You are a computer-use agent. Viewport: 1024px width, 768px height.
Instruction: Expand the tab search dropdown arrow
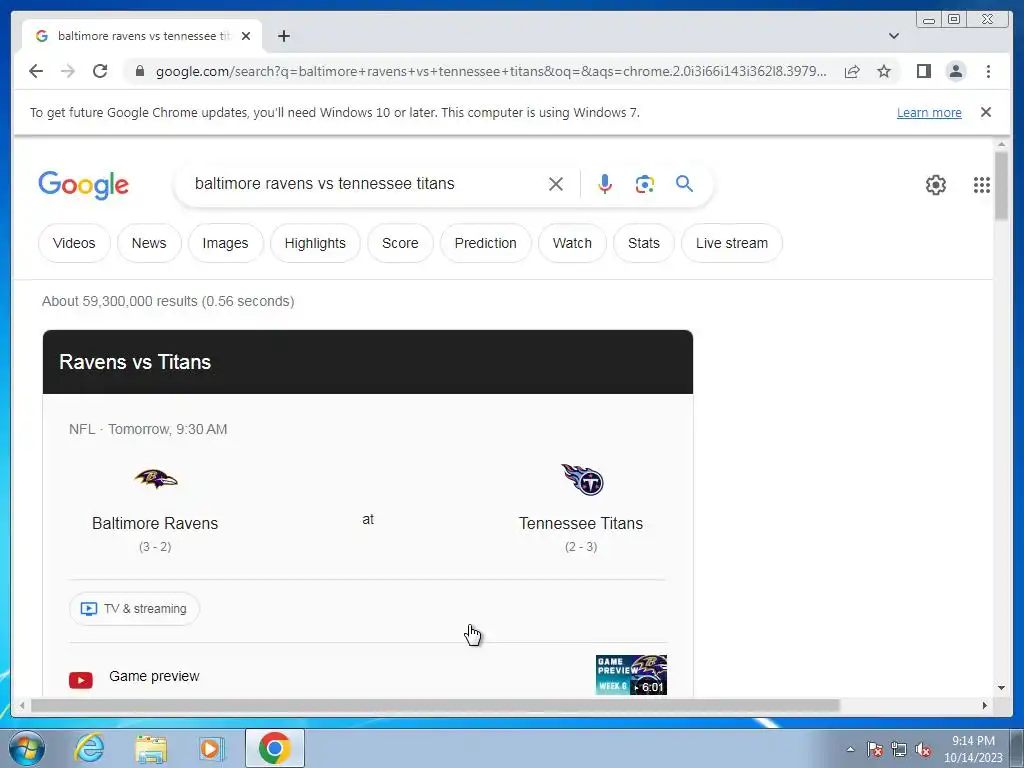pyautogui.click(x=894, y=36)
